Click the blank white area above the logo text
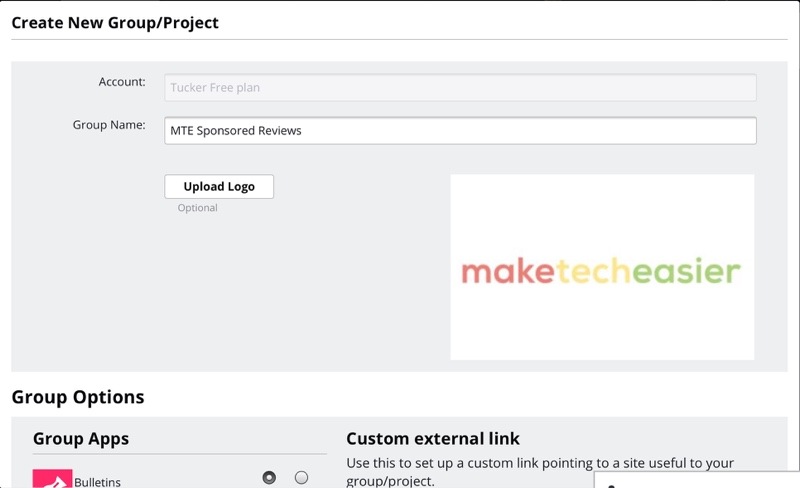Viewport: 800px width, 488px height. (x=601, y=210)
